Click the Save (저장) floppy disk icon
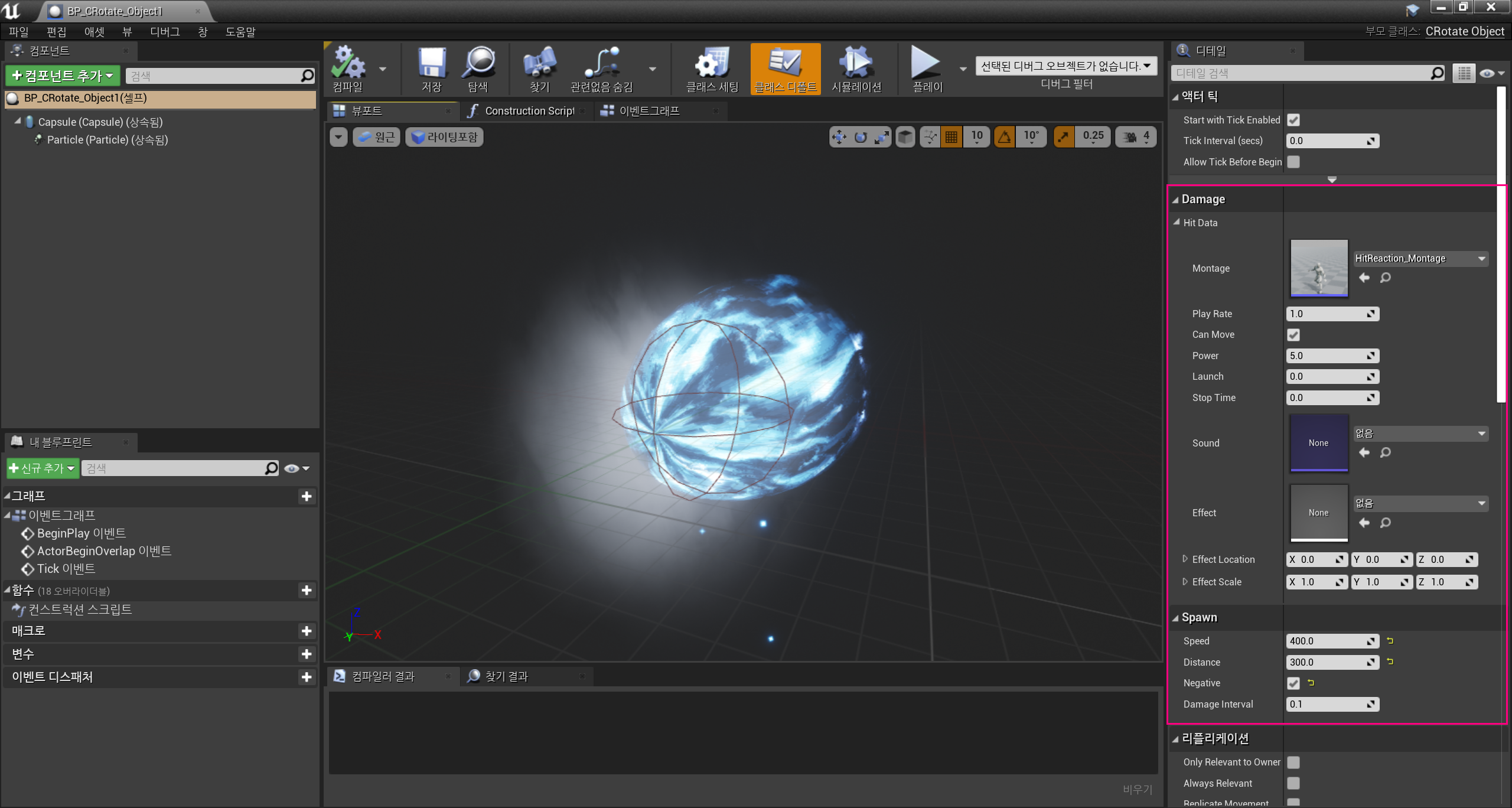1512x808 pixels. click(432, 64)
